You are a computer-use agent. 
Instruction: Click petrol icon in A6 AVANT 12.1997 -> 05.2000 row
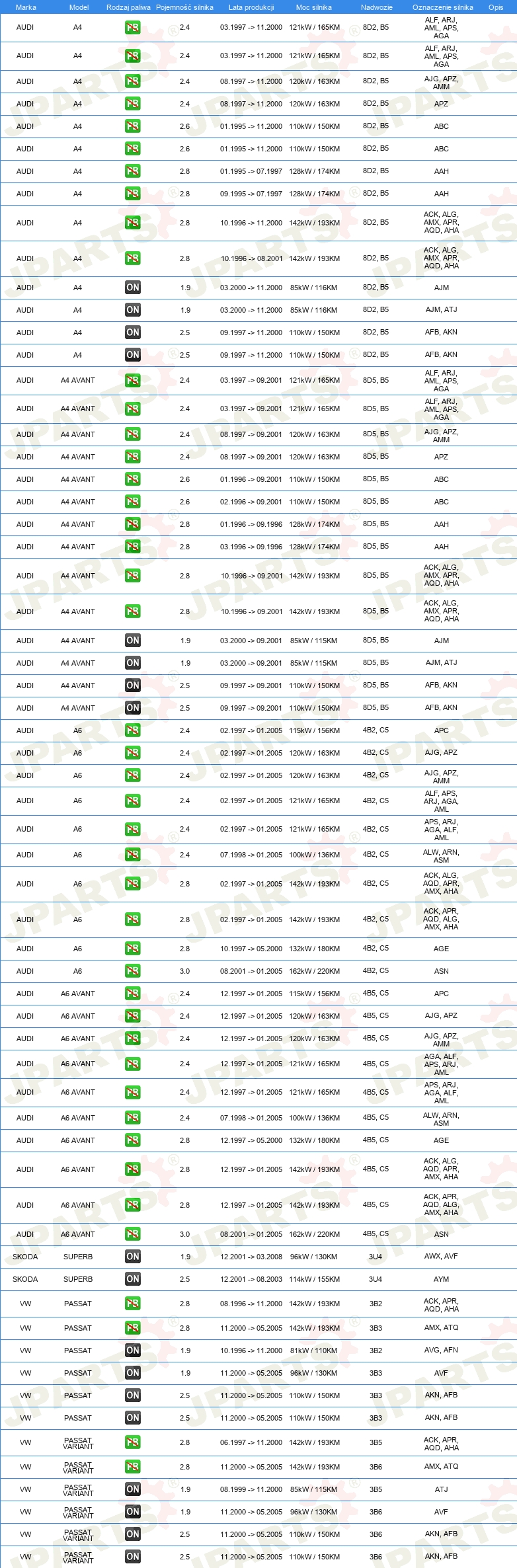132,1140
